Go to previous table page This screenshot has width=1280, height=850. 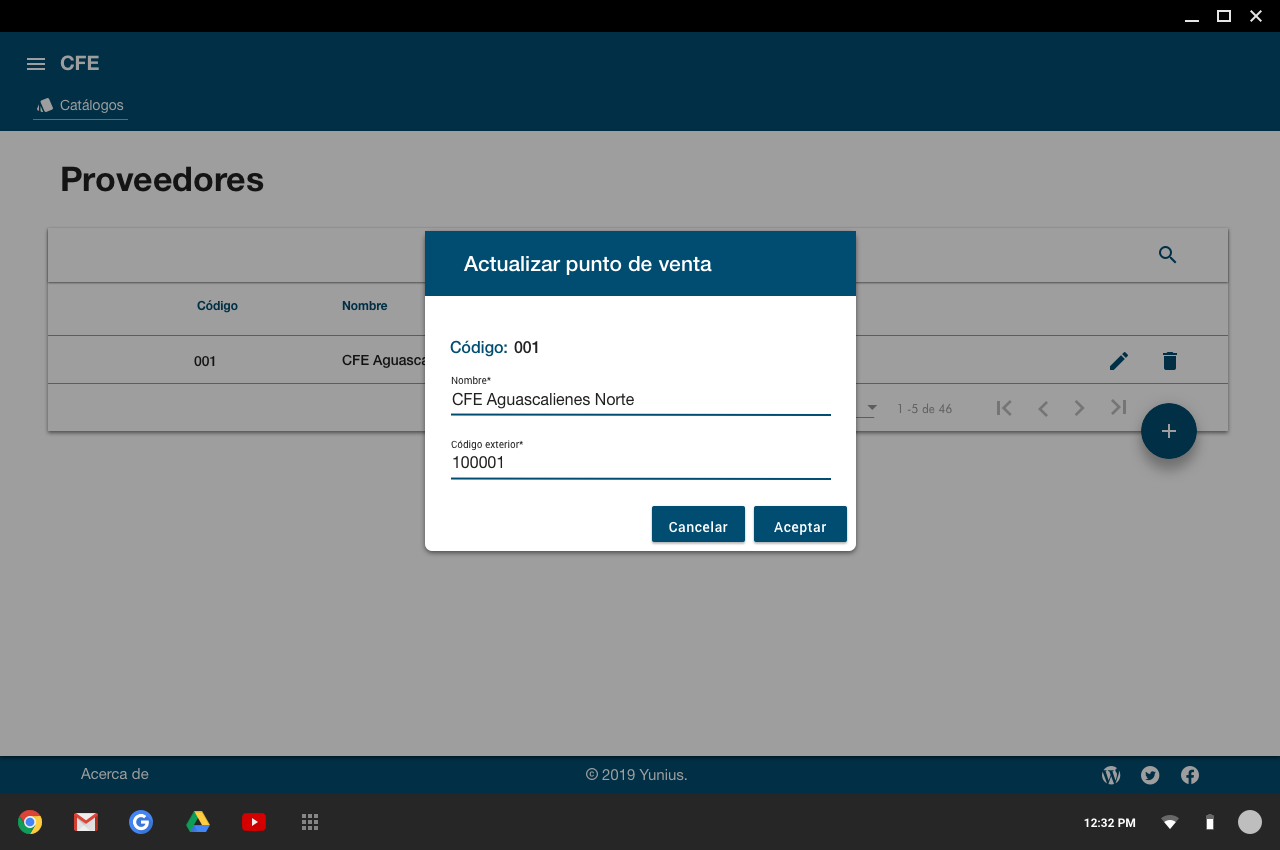1043,408
